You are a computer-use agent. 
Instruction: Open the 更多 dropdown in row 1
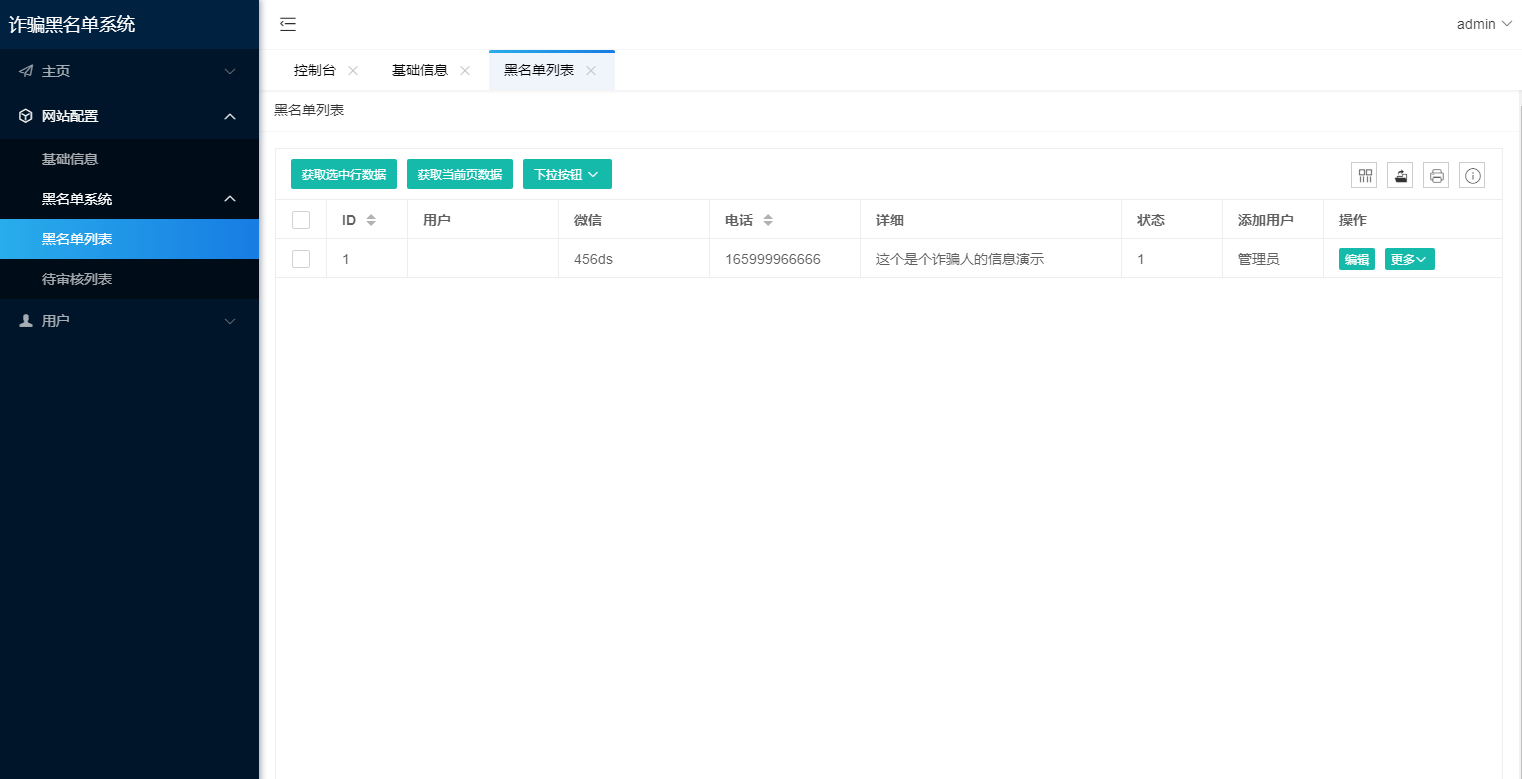point(1410,259)
